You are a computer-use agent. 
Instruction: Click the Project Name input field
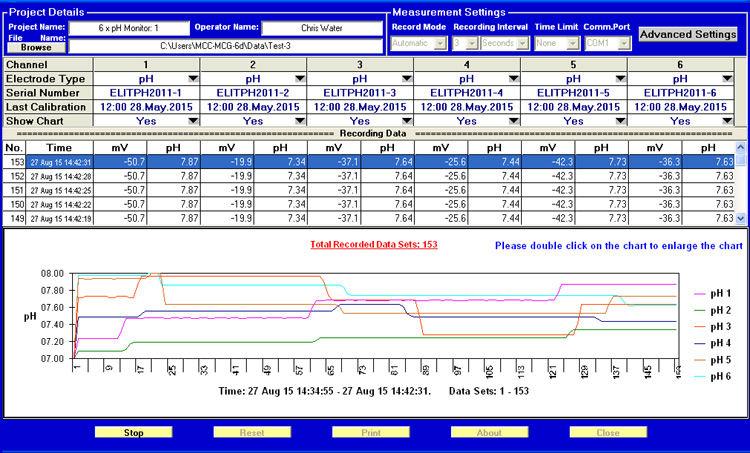127,28
